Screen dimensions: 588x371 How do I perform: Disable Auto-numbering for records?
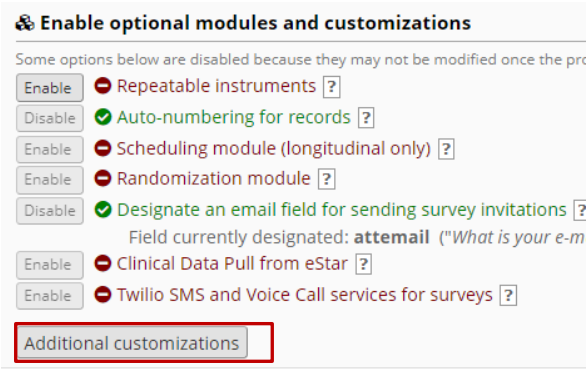point(50,118)
